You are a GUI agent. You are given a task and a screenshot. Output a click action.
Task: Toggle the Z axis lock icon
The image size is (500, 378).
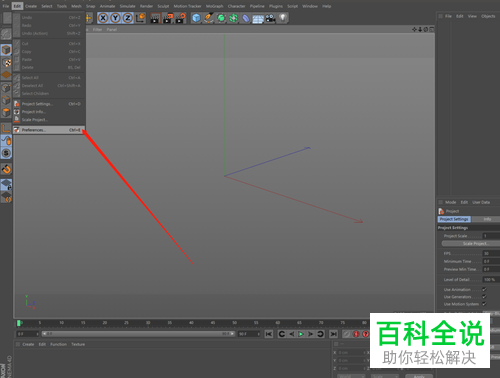point(127,18)
